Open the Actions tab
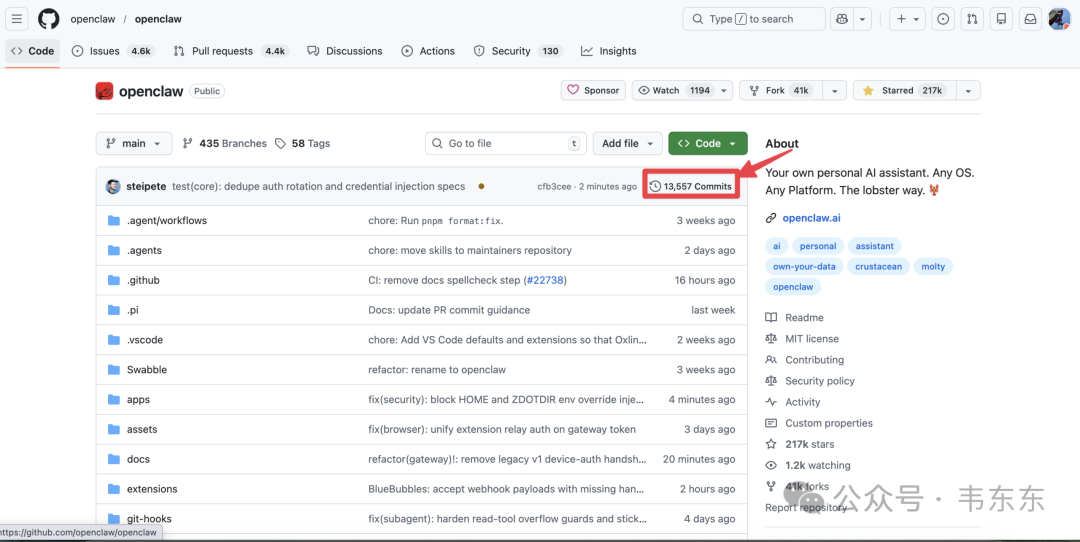The height and width of the screenshot is (542, 1080). coord(428,51)
